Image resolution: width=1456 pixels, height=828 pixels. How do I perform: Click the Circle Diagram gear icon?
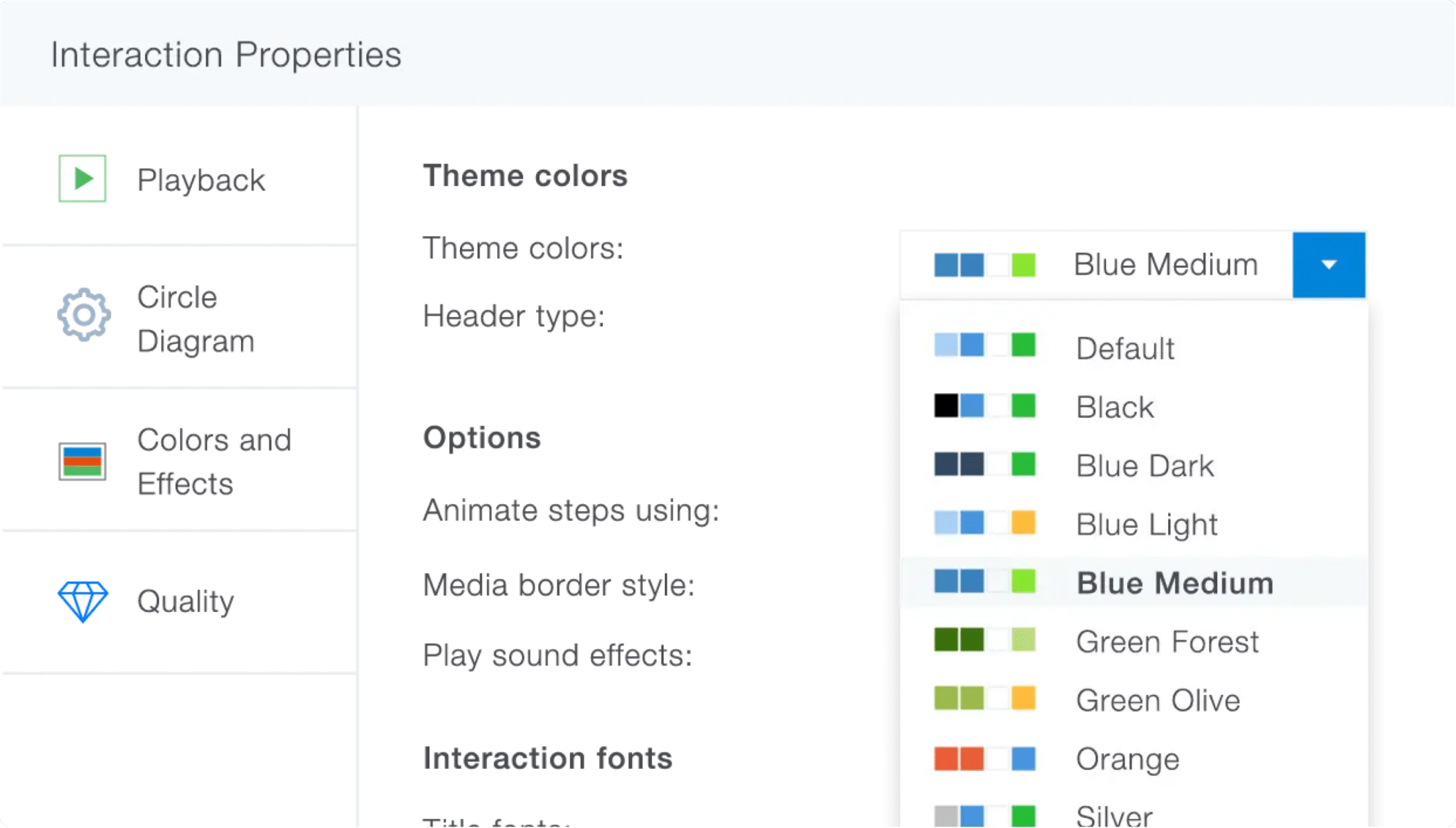pos(84,315)
